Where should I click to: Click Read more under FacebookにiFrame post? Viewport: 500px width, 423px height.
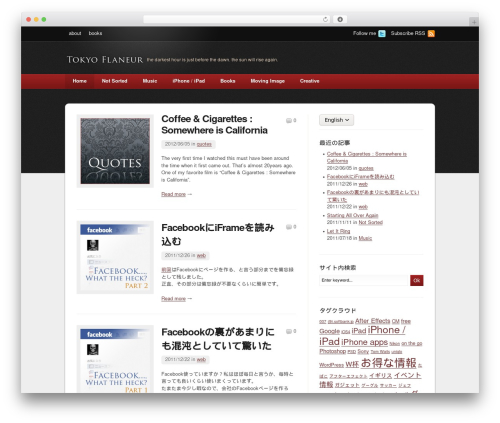pos(173,299)
